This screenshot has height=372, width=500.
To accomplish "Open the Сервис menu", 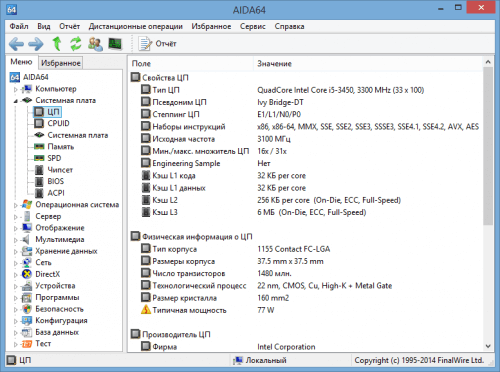I will click(x=253, y=26).
